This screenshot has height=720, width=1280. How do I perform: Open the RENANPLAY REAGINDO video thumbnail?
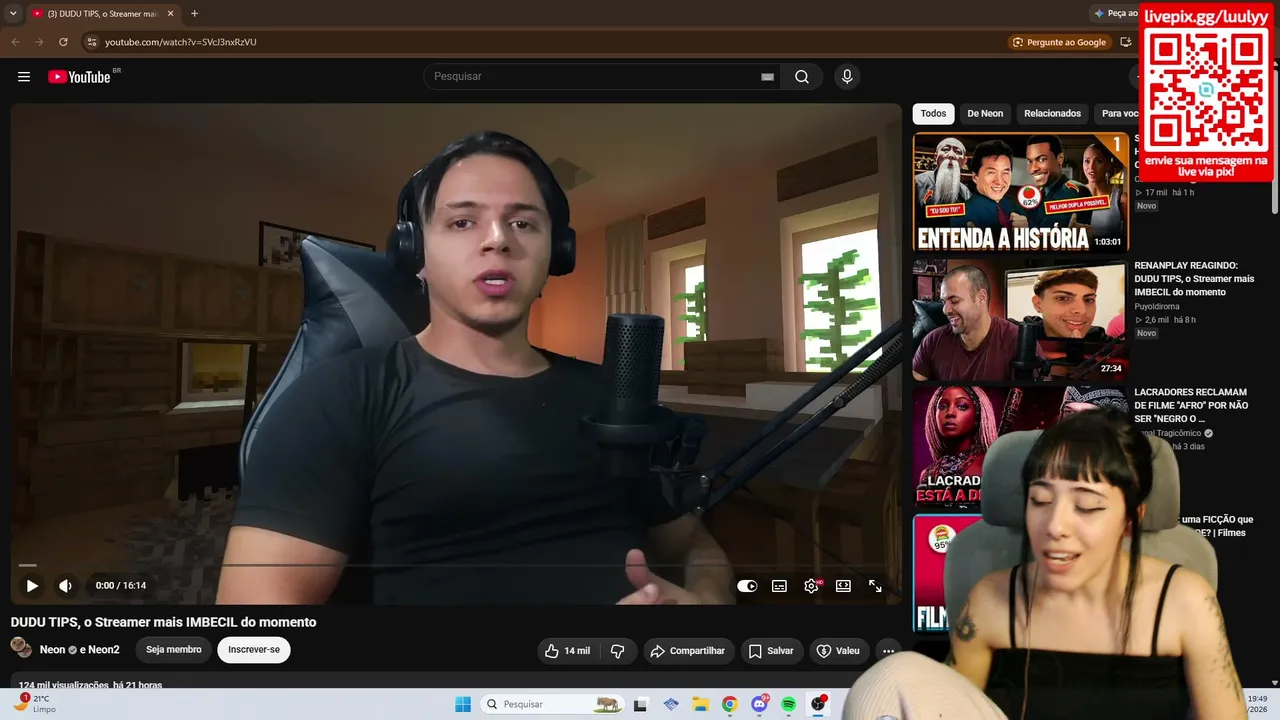1020,320
